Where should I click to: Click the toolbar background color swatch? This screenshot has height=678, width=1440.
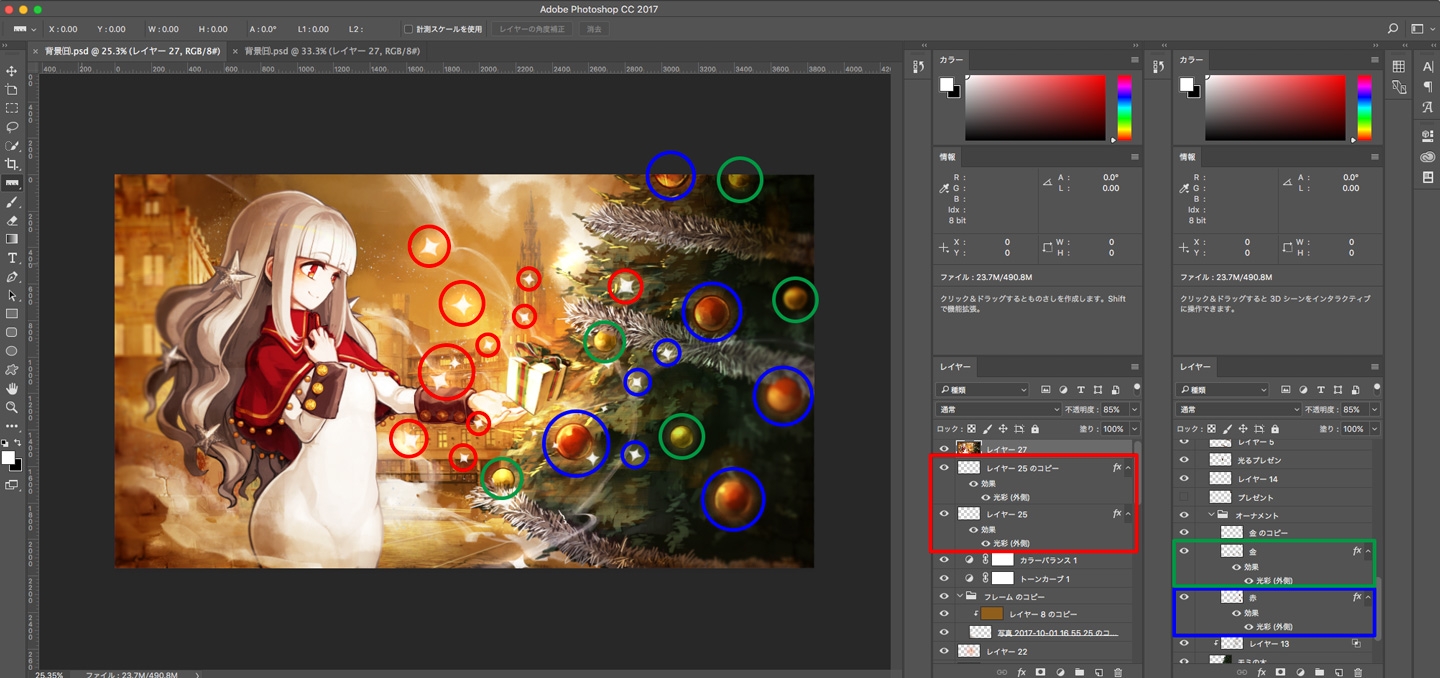(x=17, y=465)
